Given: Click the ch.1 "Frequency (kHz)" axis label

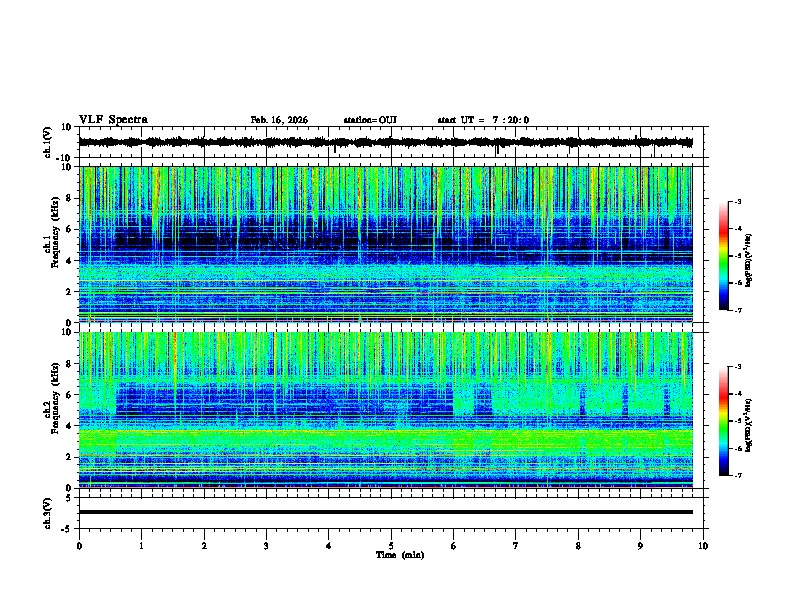Looking at the screenshot, I should click(55, 233).
